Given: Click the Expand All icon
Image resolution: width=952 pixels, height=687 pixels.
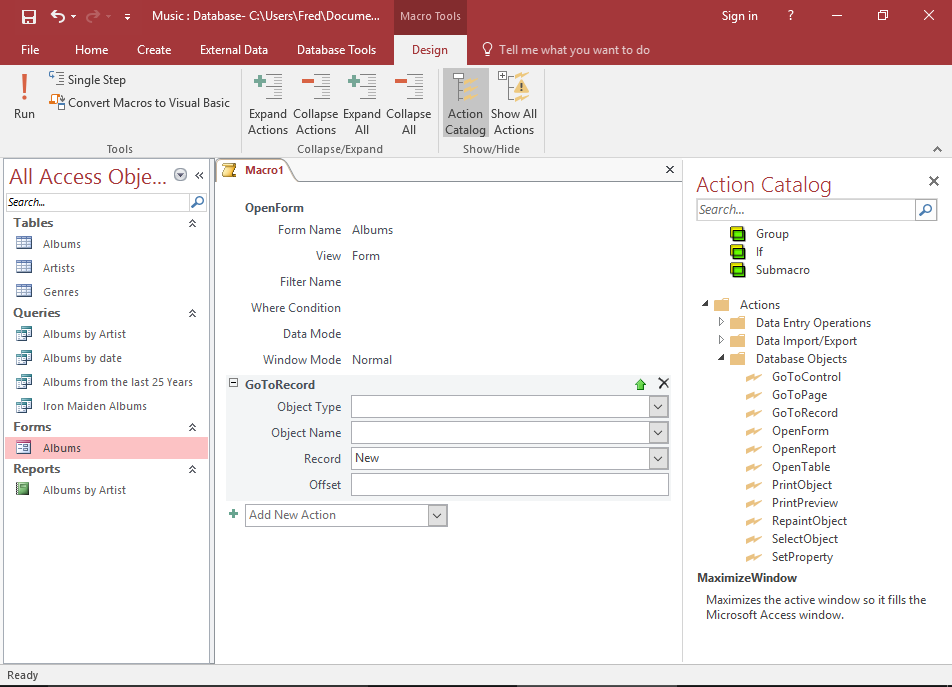Looking at the screenshot, I should click(362, 104).
